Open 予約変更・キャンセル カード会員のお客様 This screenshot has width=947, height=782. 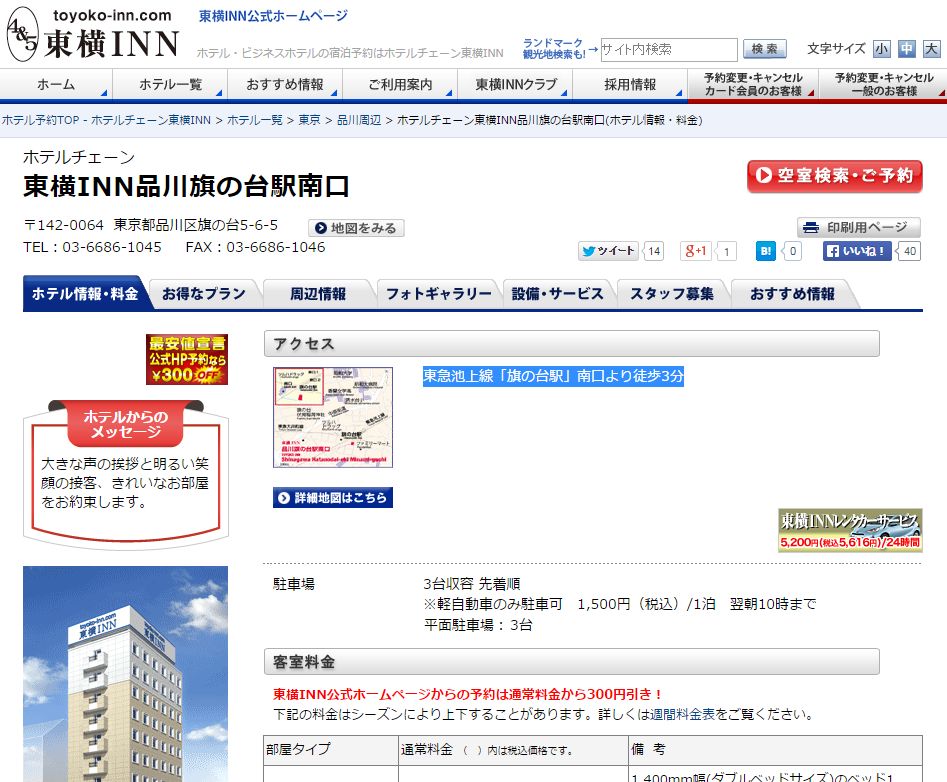pyautogui.click(x=753, y=85)
